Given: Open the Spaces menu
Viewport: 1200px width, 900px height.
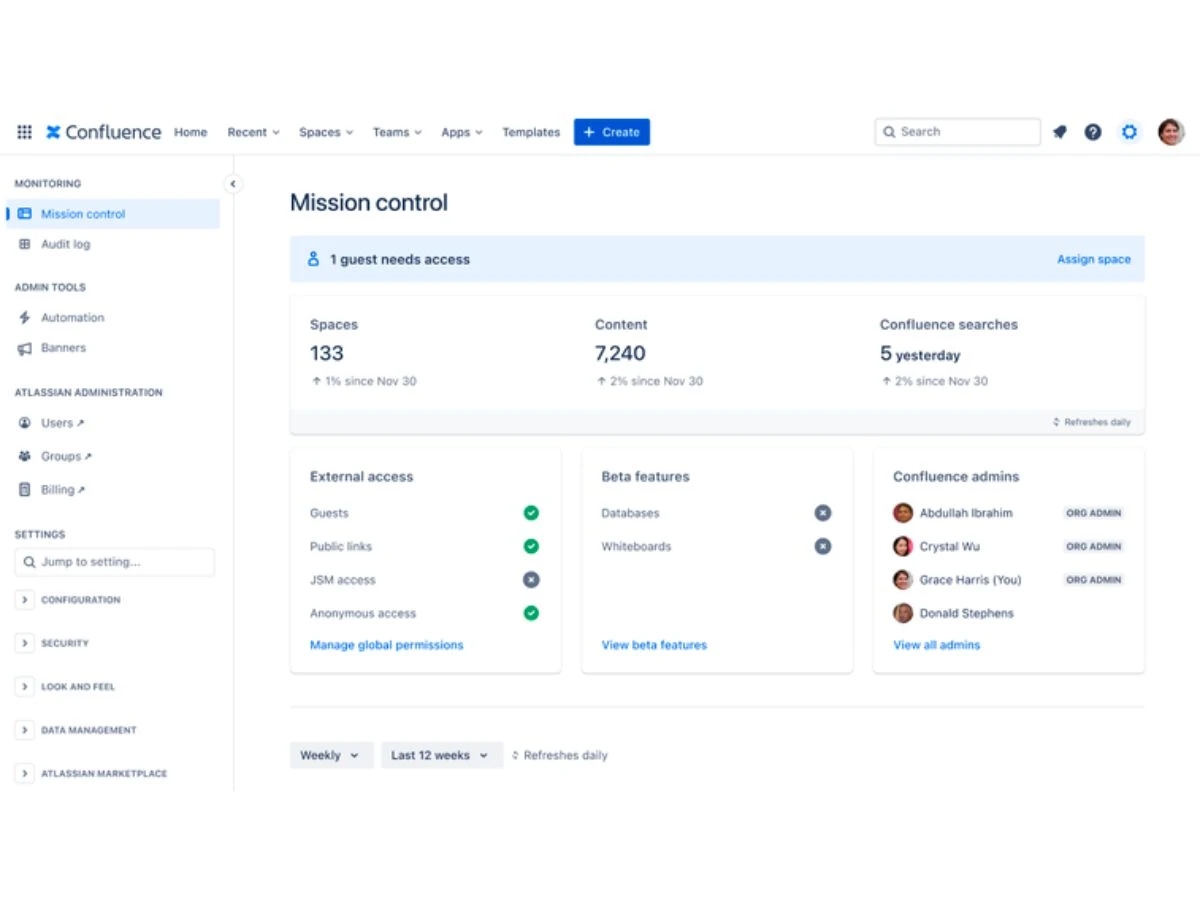Looking at the screenshot, I should coord(326,132).
